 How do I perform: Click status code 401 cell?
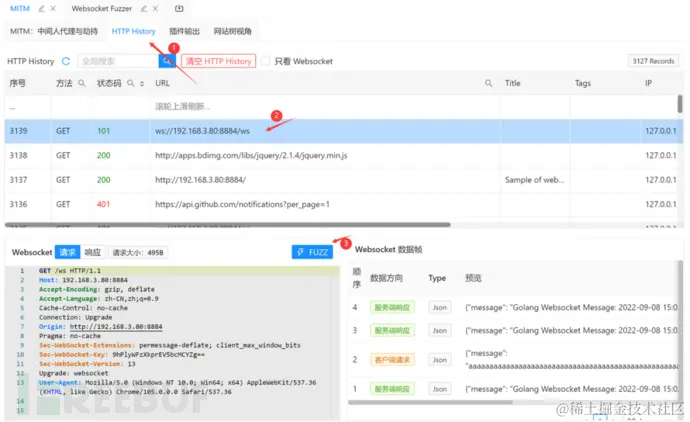(103, 204)
